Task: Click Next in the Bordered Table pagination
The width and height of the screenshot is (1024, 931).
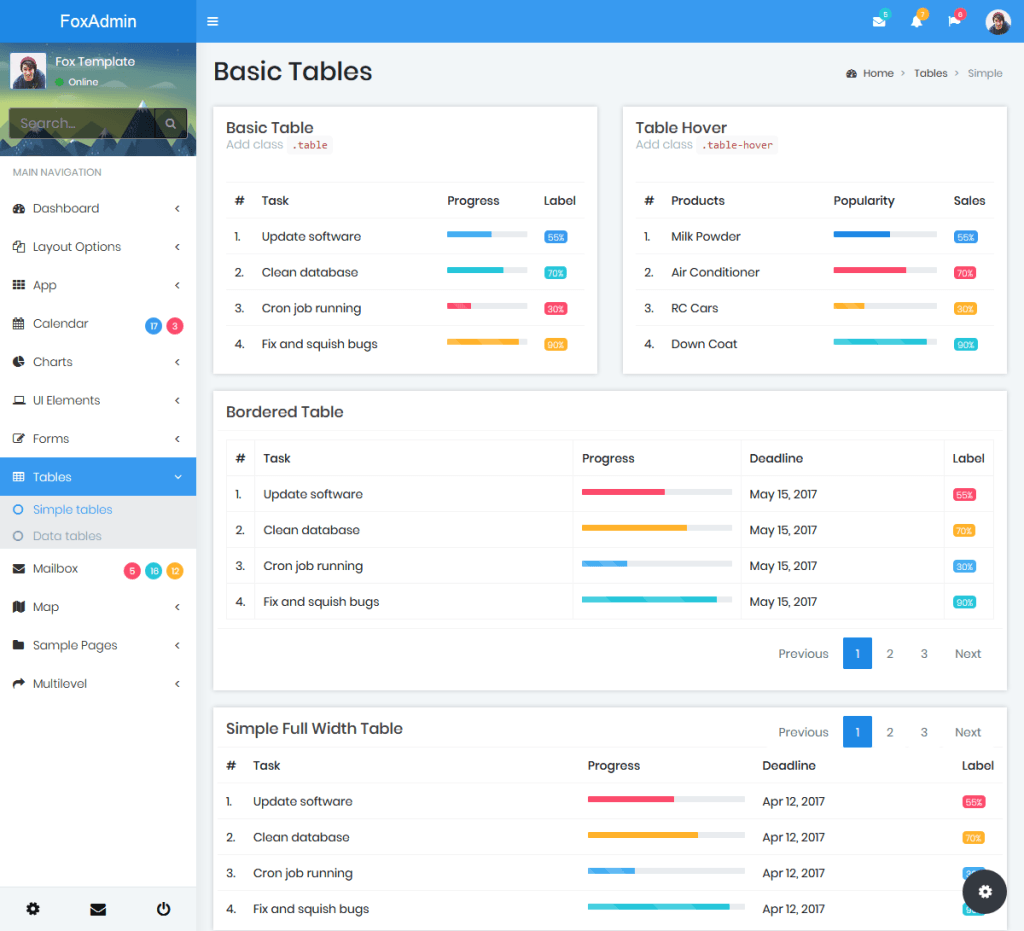Action: point(967,653)
